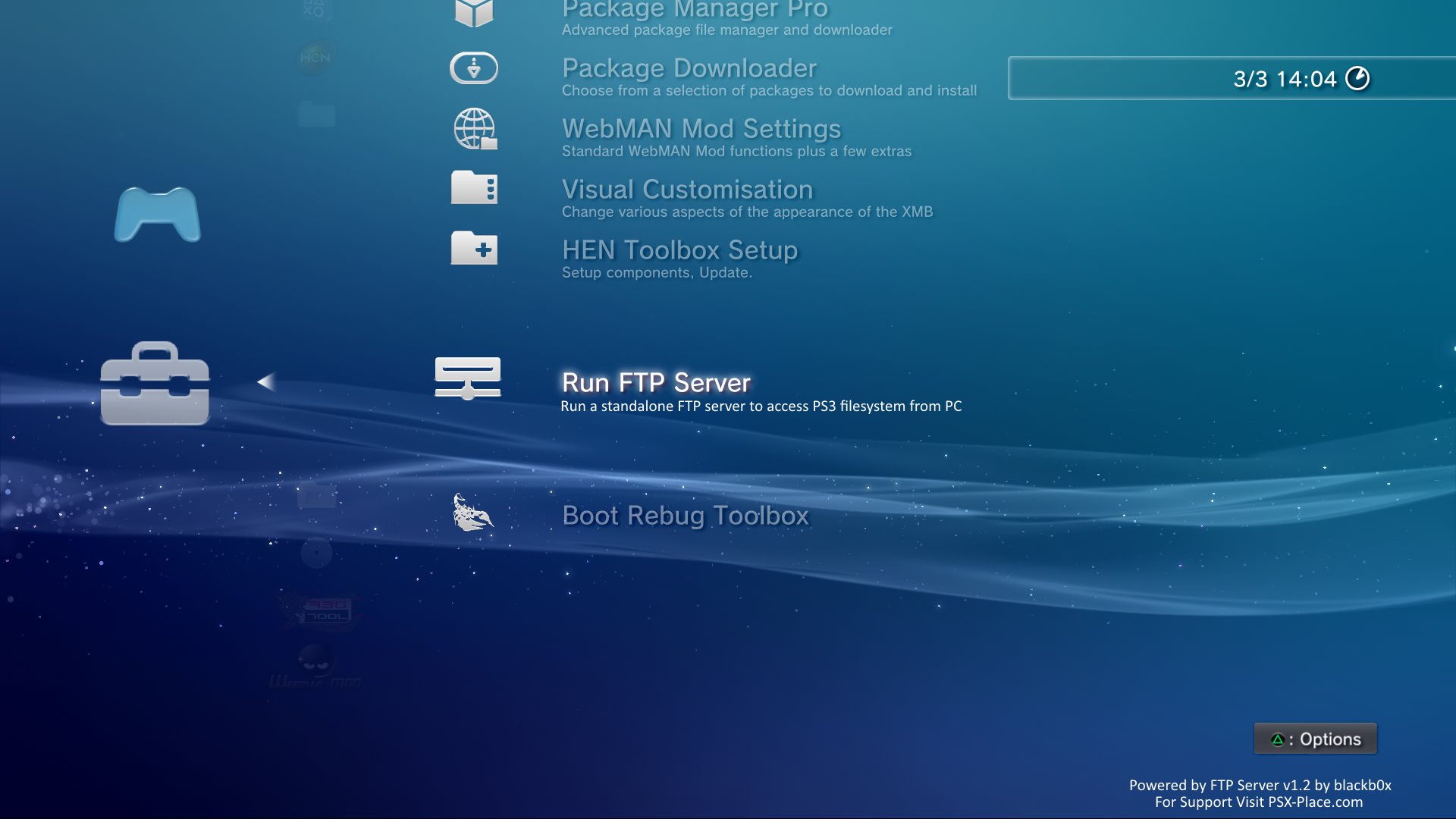Open the Options button
Screen dimensions: 1456x819
pyautogui.click(x=1316, y=739)
